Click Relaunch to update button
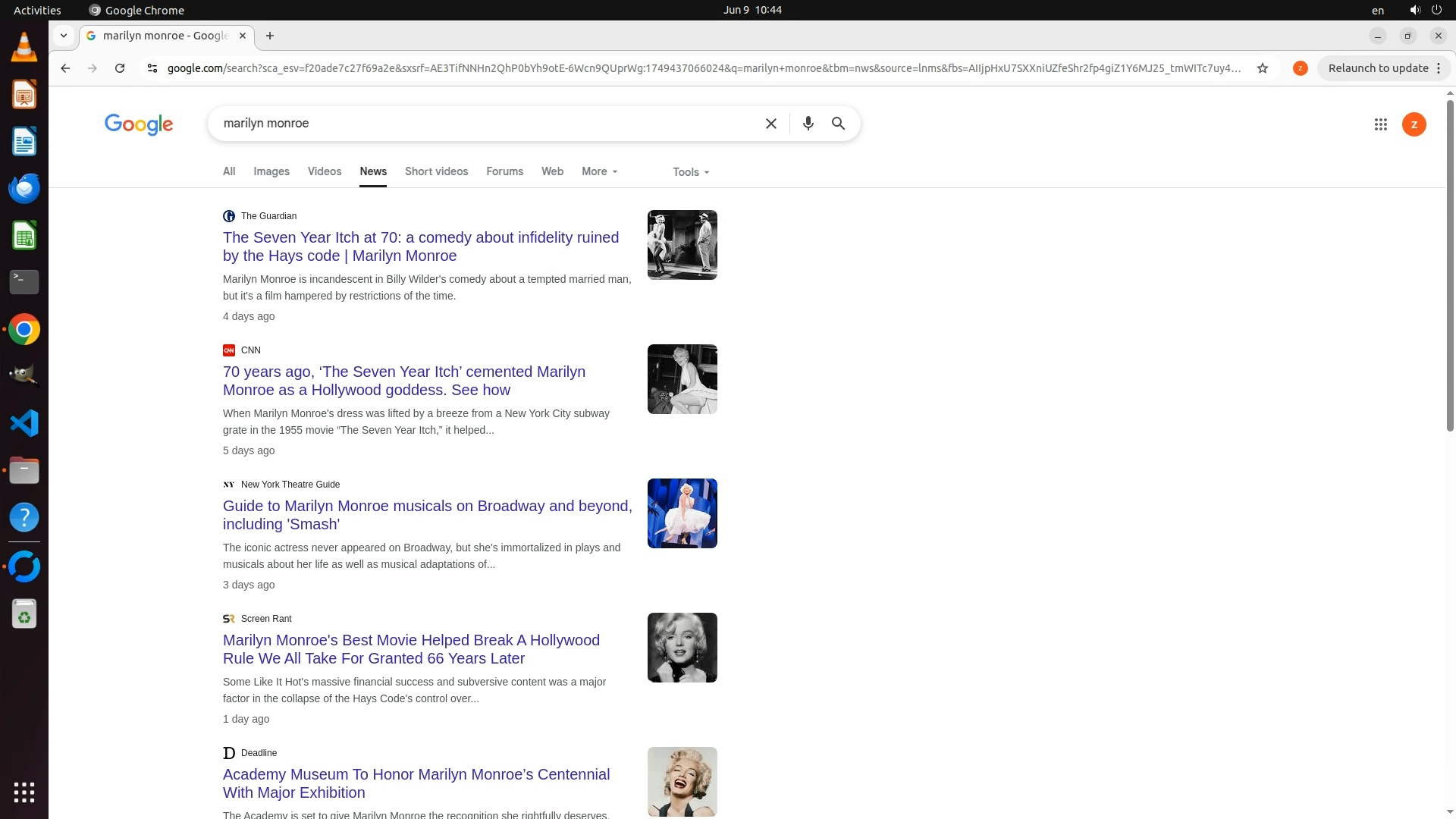The height and width of the screenshot is (819, 1456). 1377,68
